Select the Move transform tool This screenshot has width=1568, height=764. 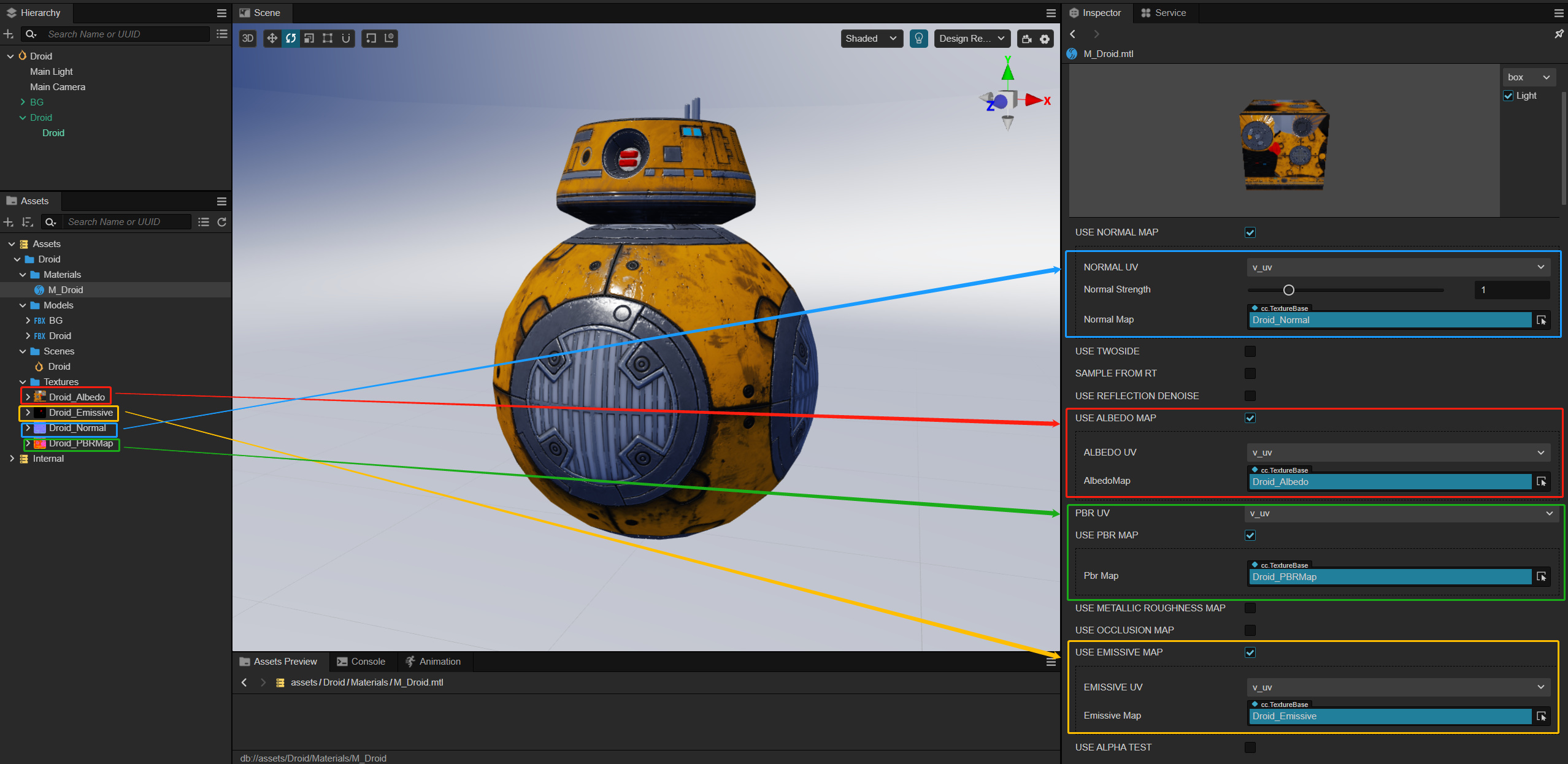[x=272, y=39]
